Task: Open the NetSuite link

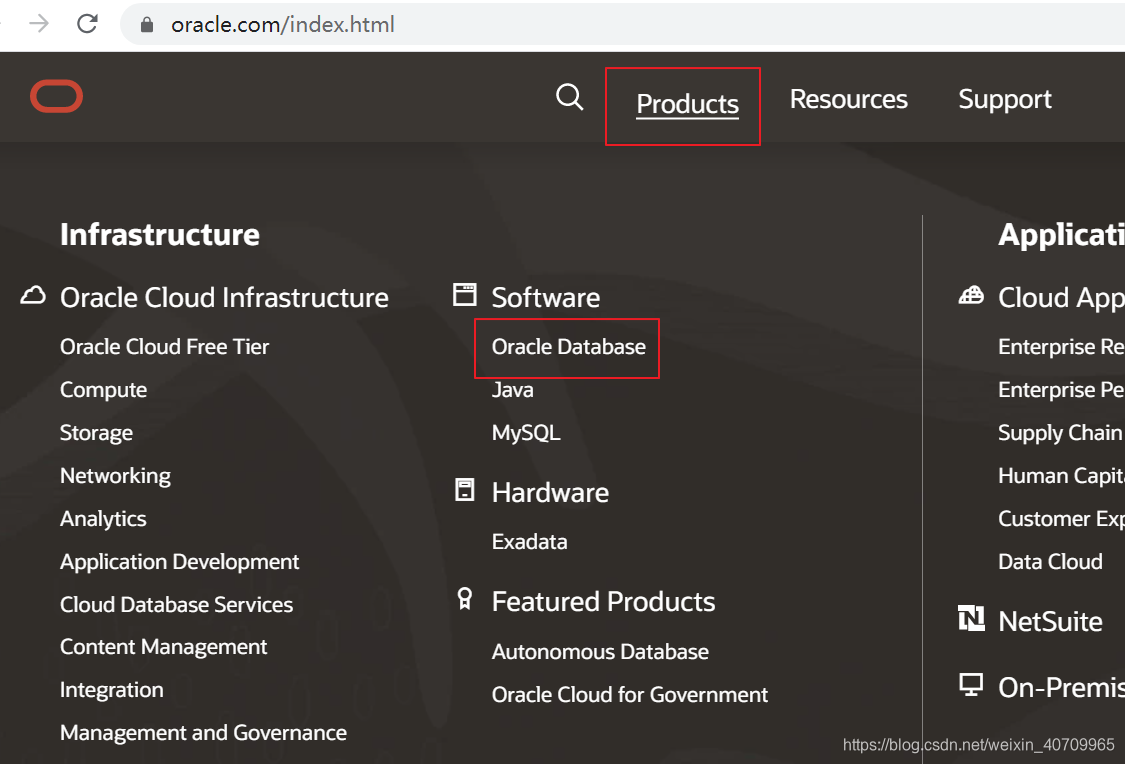Action: pyautogui.click(x=1050, y=621)
